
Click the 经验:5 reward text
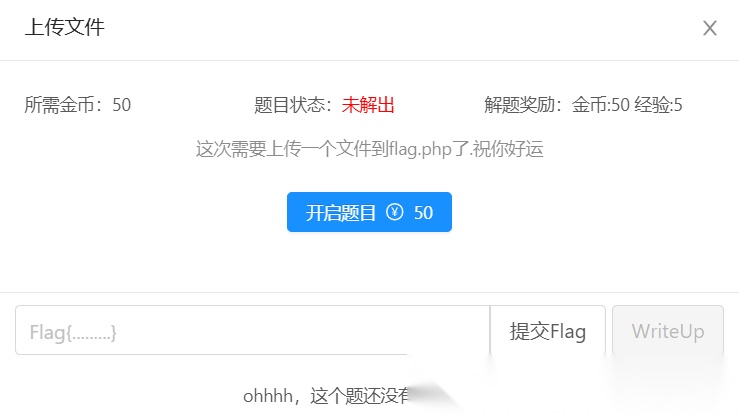pyautogui.click(x=658, y=105)
